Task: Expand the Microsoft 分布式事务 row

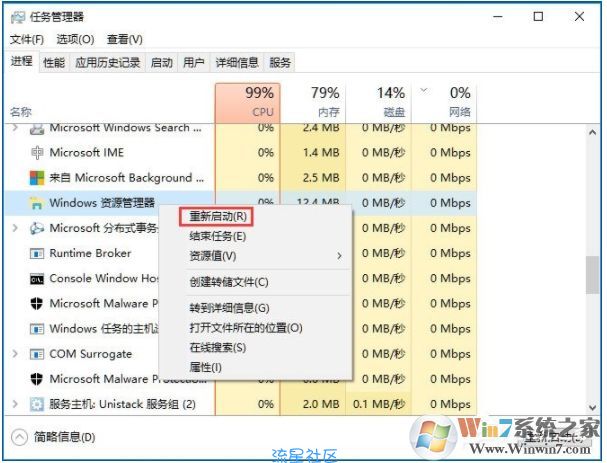Action: point(15,228)
